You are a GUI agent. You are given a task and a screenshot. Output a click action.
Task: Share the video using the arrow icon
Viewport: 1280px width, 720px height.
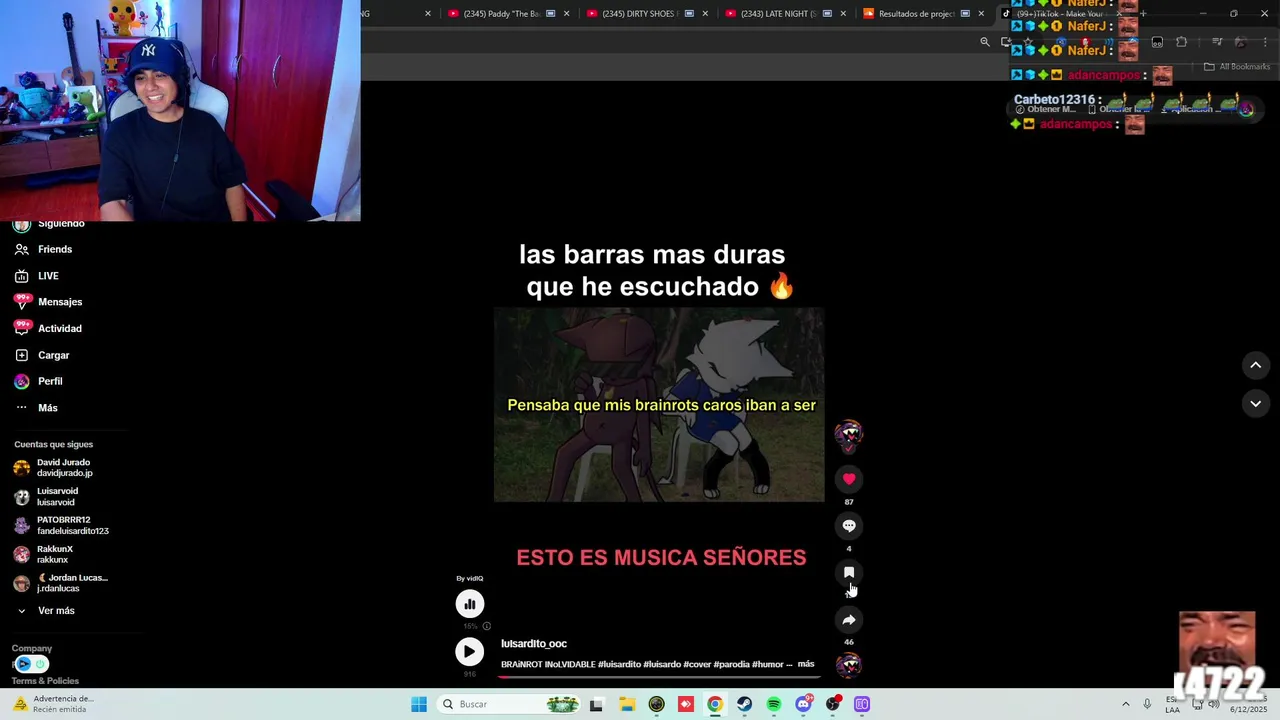(849, 620)
